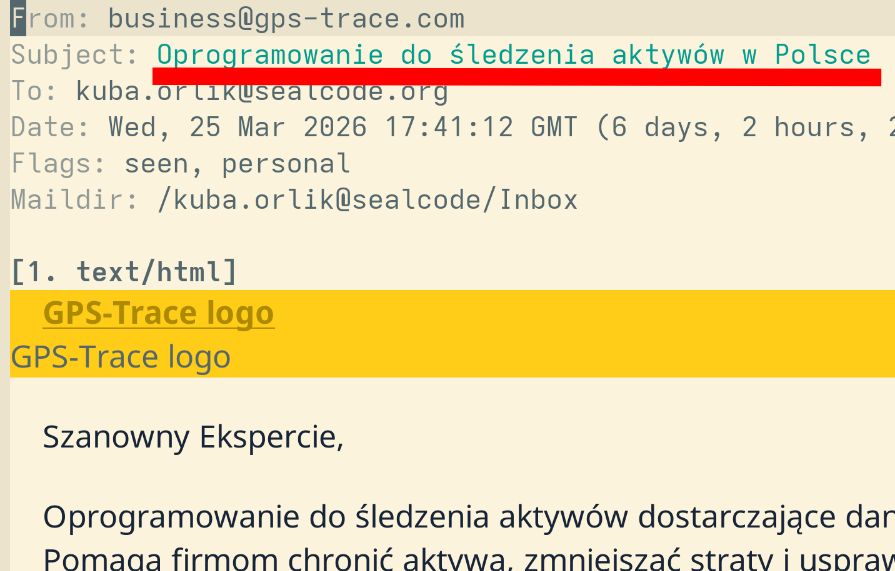Click the greeting "Szanowny Ekspercie,"
Image resolution: width=895 pixels, height=571 pixels.
click(x=193, y=437)
